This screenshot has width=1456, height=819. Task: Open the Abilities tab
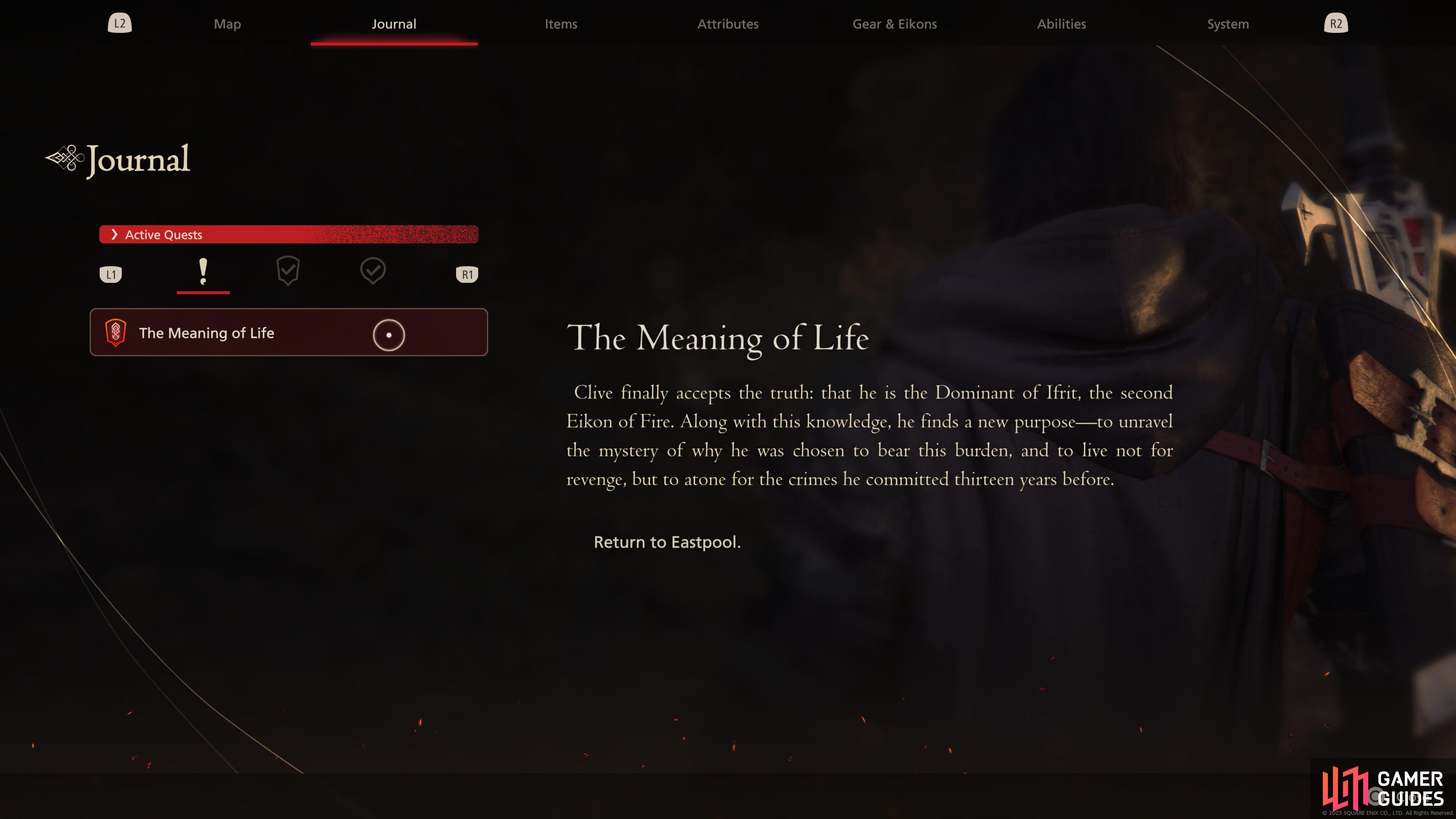point(1062,24)
